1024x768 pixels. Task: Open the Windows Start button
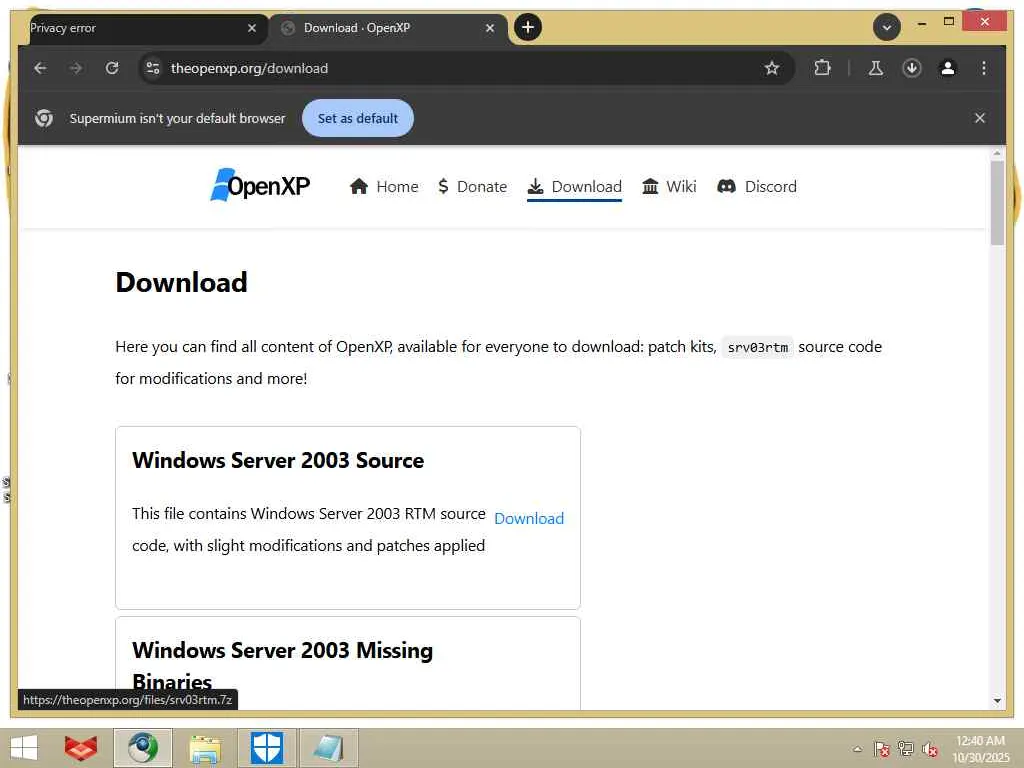pos(24,748)
